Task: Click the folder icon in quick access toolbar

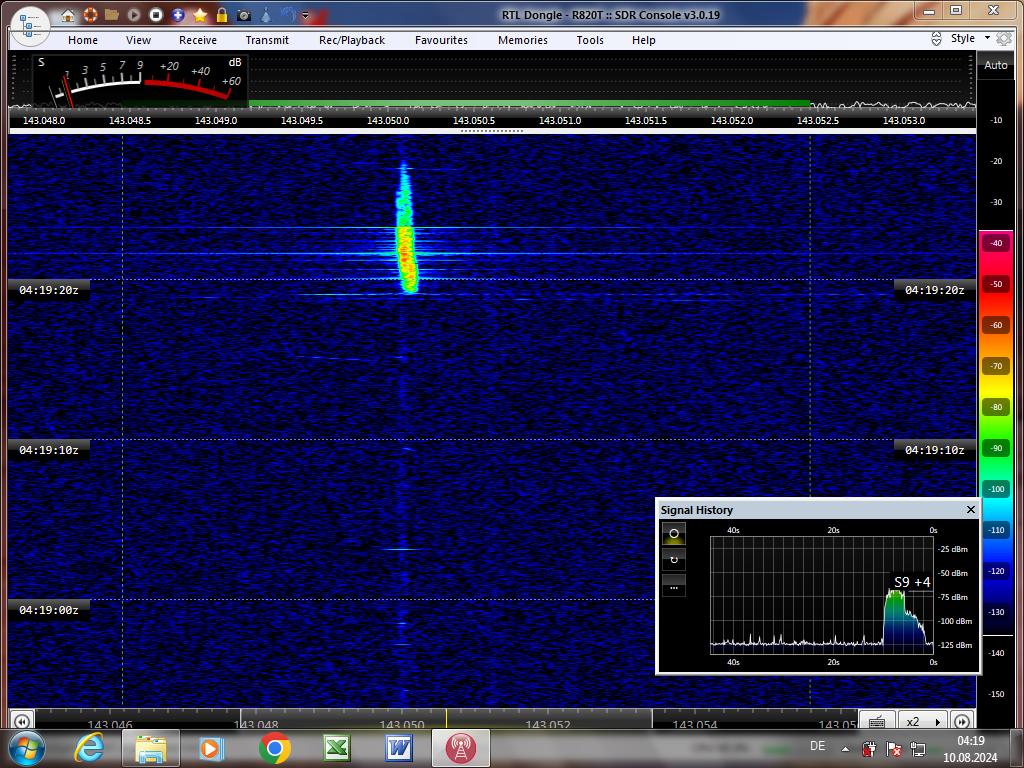Action: click(x=112, y=14)
